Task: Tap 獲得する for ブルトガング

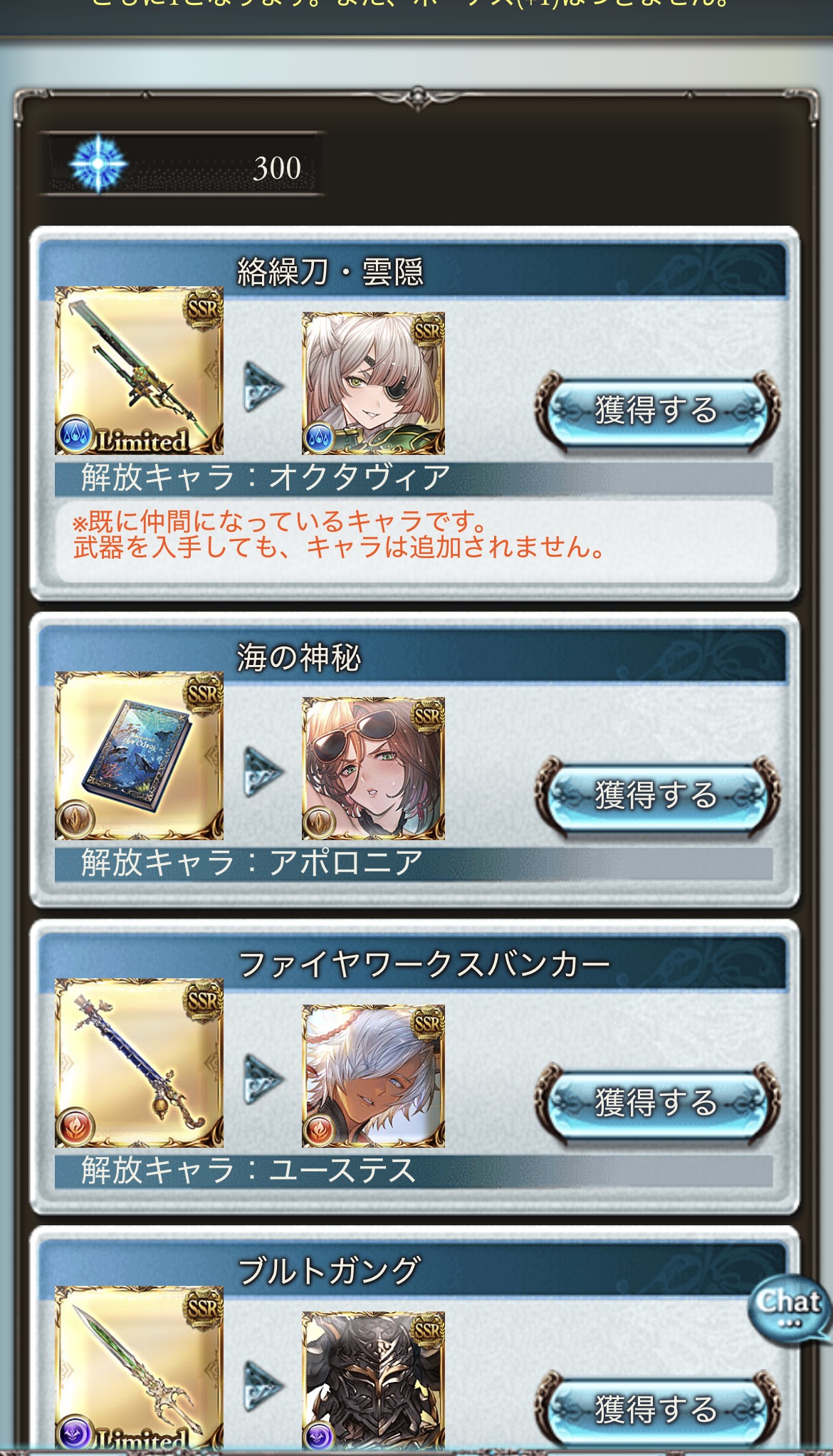Action: pos(657,1410)
